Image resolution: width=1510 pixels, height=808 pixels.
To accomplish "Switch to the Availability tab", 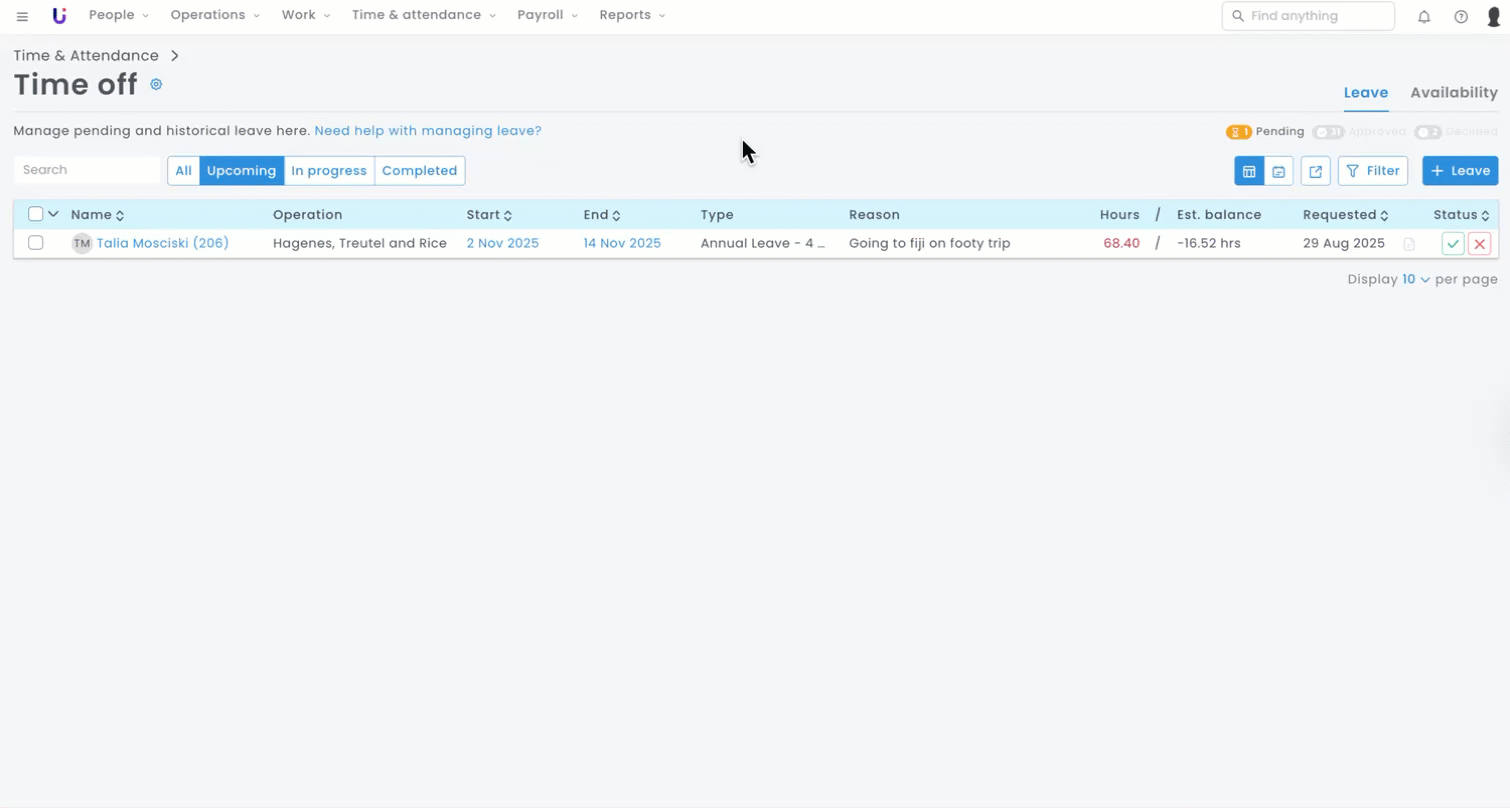I will click(1453, 92).
